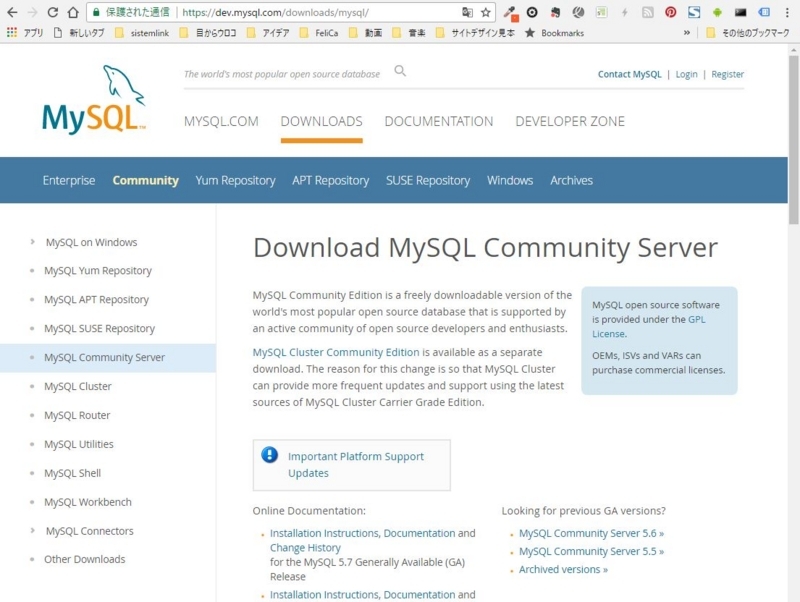Open the DEVELOPER ZONE top navigation tab
This screenshot has width=800, height=602.
click(x=570, y=121)
